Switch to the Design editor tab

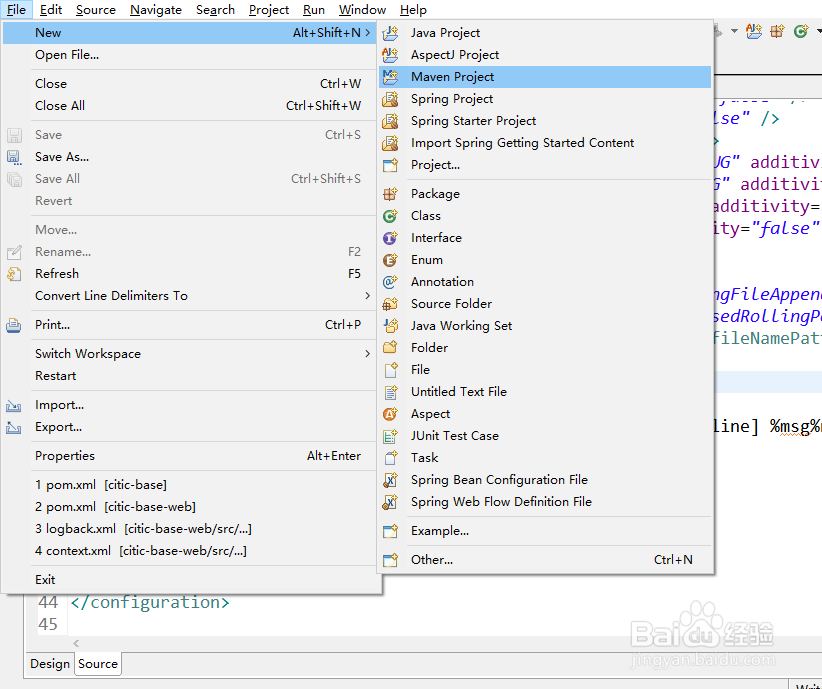coord(50,664)
